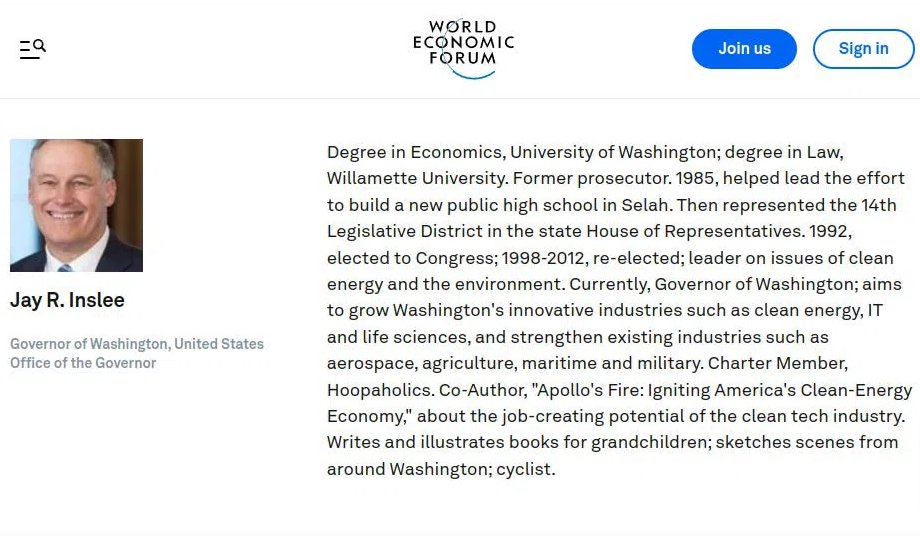
Task: Click "Degree in Economics" at bio start
Action: point(414,152)
